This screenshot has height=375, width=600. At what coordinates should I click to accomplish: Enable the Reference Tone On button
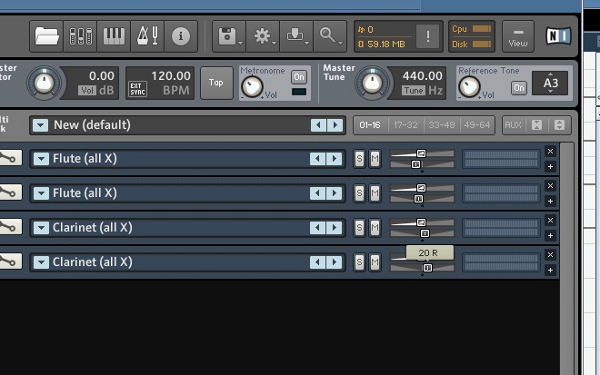click(519, 88)
